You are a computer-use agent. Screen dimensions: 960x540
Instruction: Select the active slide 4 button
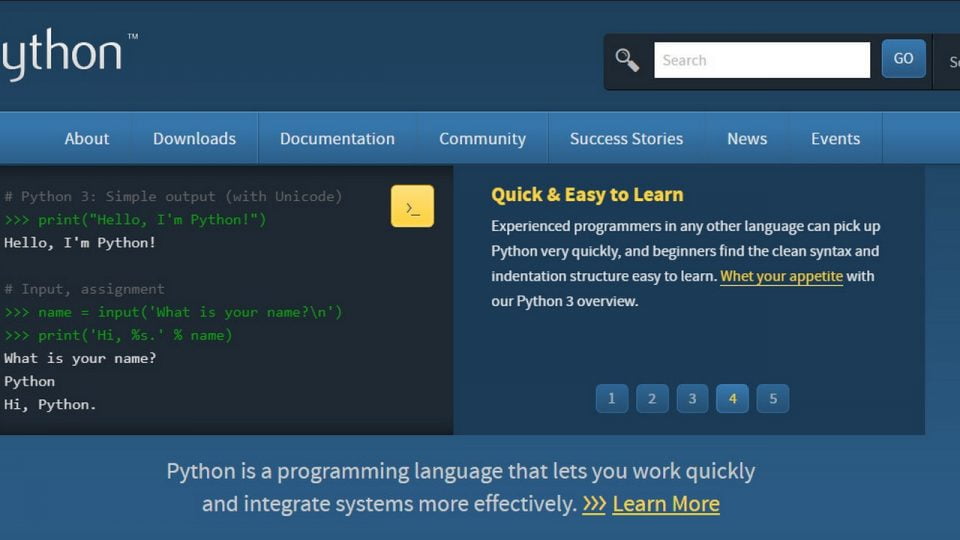(x=732, y=399)
